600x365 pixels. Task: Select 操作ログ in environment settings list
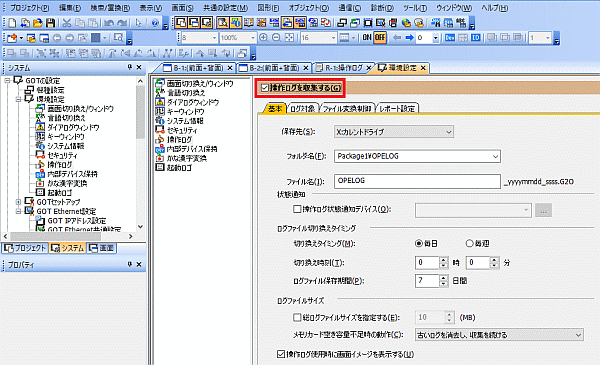(179, 140)
